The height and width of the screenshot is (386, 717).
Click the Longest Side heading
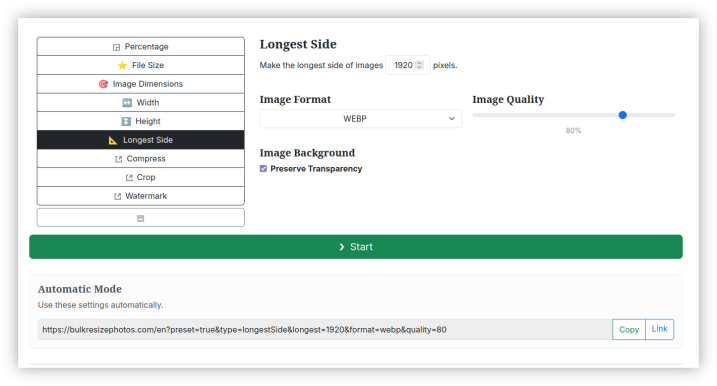pos(298,44)
